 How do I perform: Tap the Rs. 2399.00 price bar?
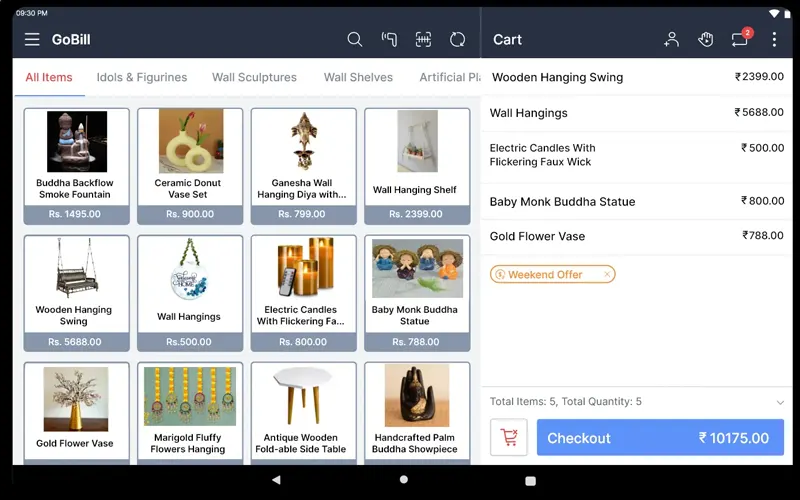click(x=417, y=215)
